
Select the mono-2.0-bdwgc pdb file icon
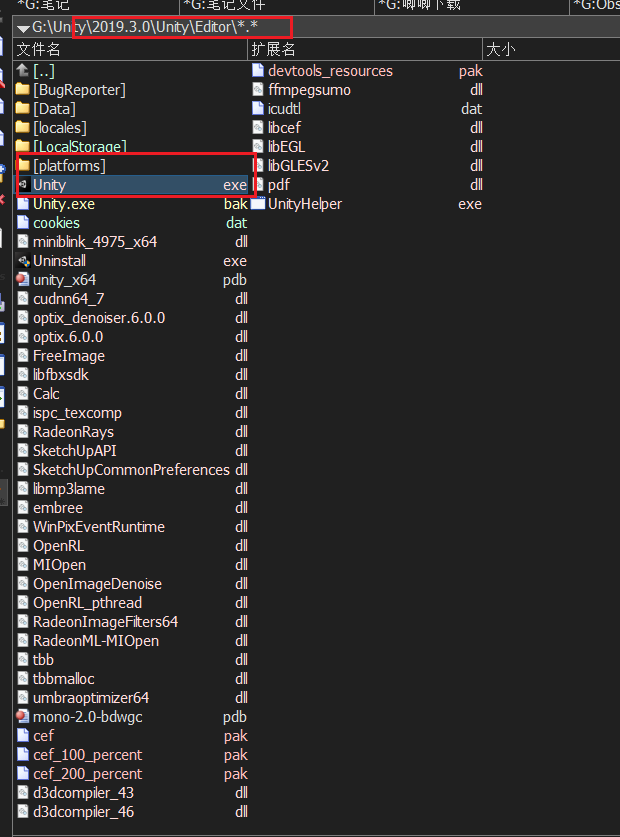pyautogui.click(x=23, y=716)
